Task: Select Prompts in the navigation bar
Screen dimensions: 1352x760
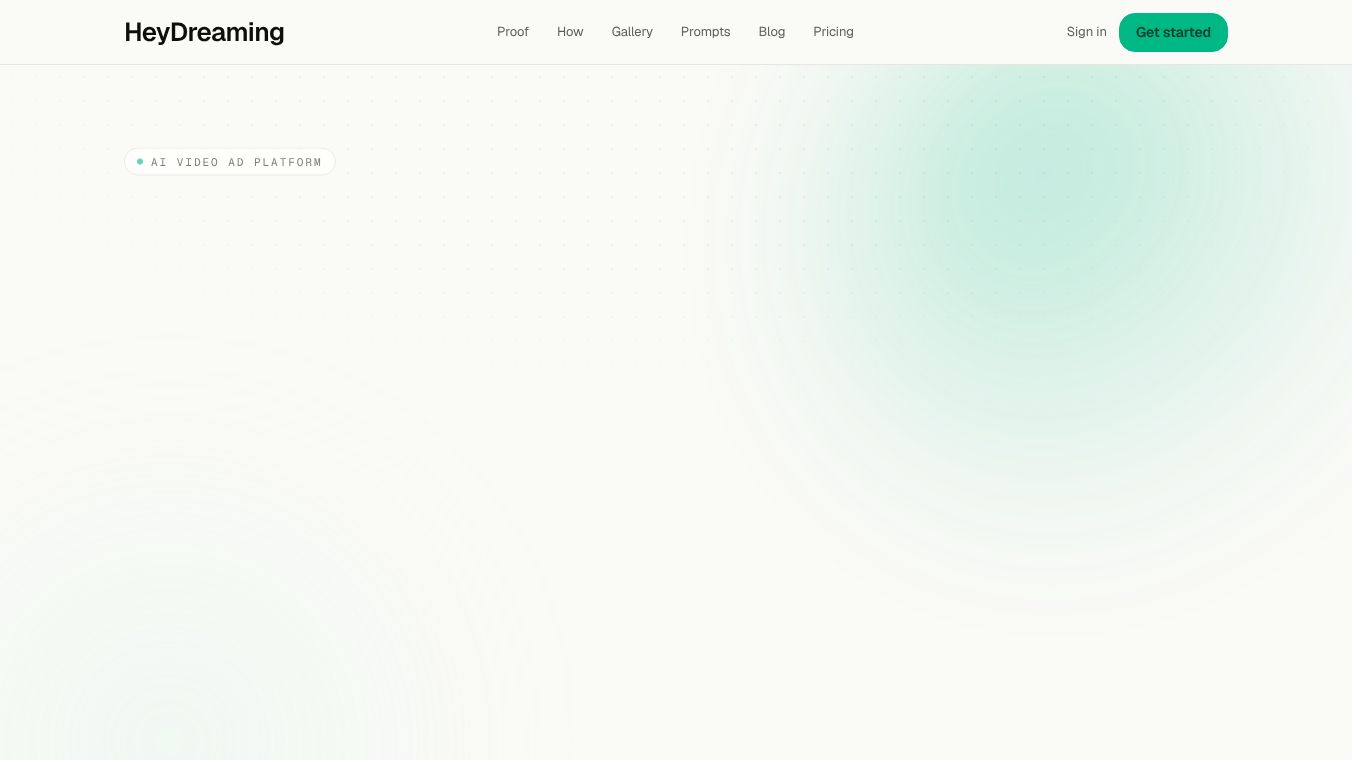Action: tap(705, 32)
